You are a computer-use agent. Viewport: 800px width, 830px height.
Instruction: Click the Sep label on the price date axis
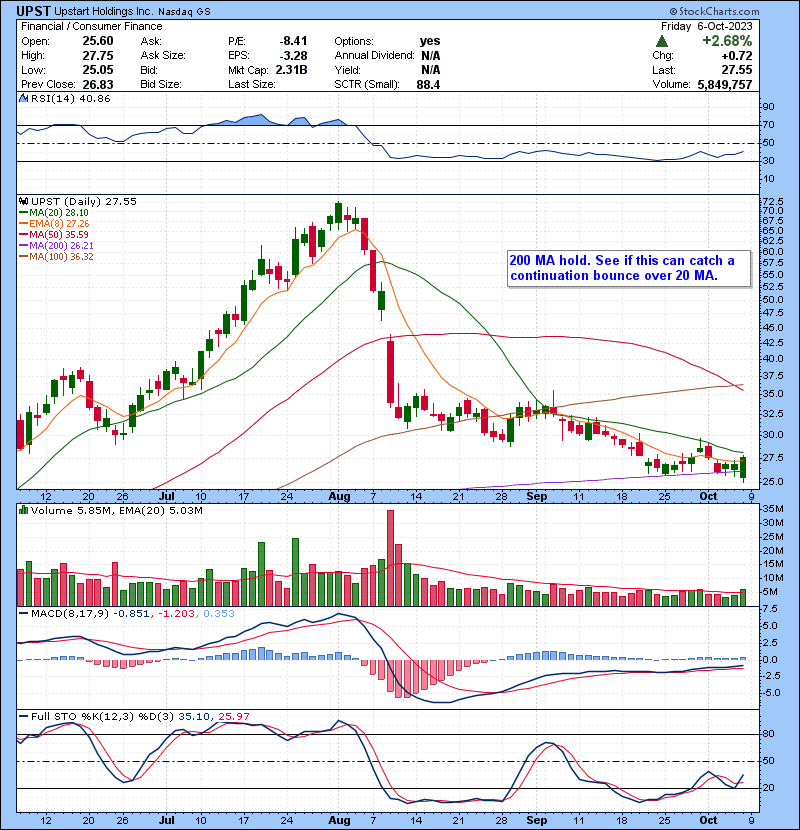[x=538, y=496]
